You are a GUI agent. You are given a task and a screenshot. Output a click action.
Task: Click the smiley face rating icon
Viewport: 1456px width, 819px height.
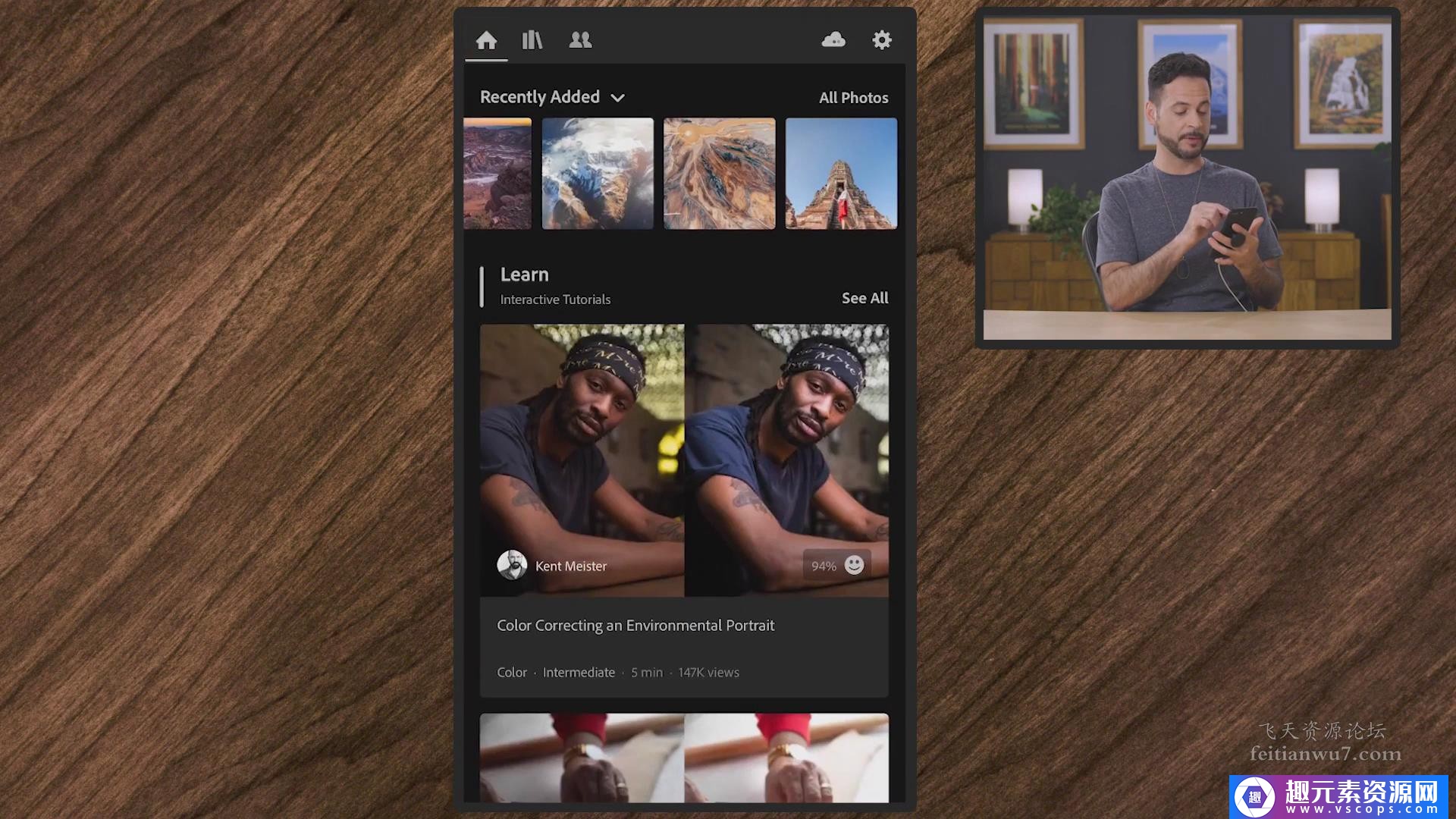pos(854,565)
